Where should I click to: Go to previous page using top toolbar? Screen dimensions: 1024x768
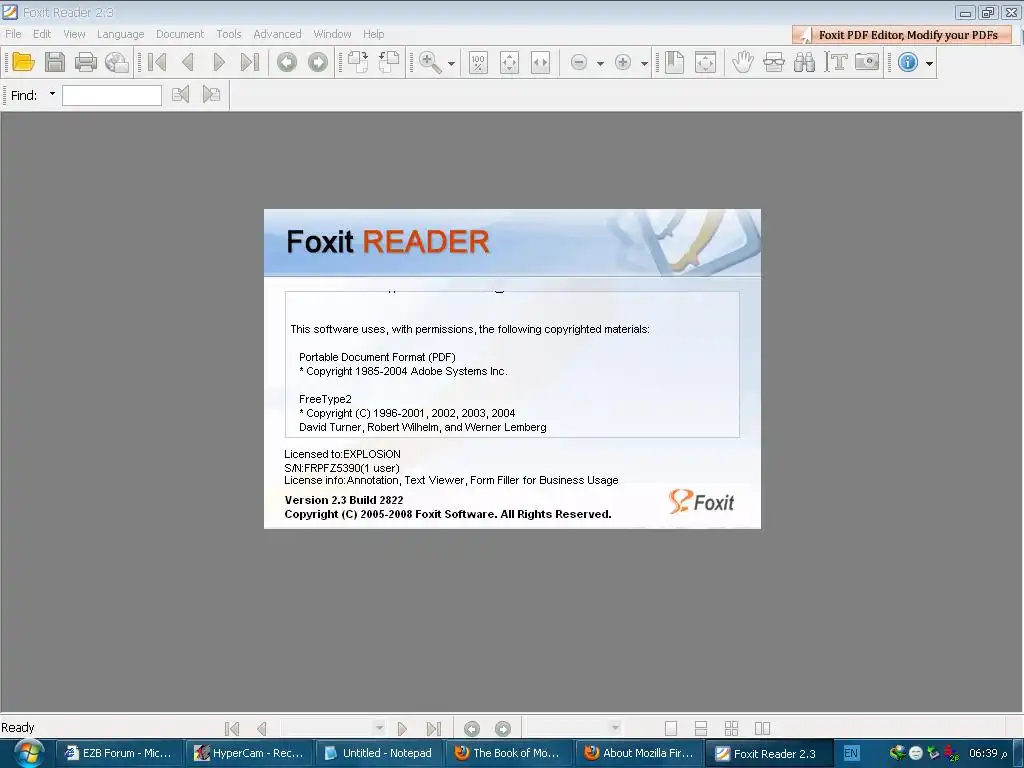188,62
